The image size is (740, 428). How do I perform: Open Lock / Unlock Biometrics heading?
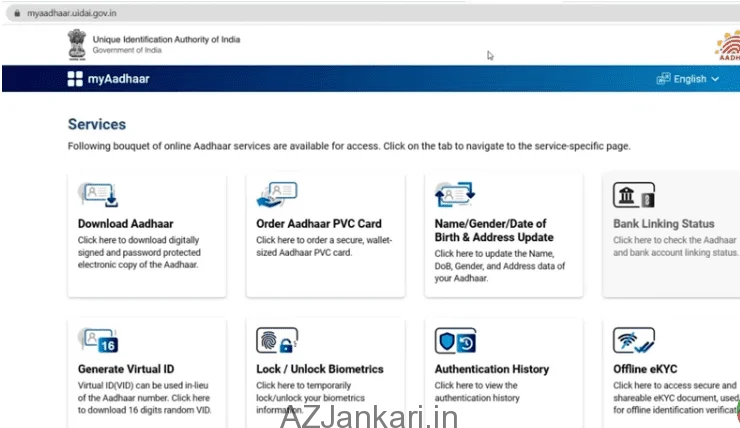click(320, 369)
